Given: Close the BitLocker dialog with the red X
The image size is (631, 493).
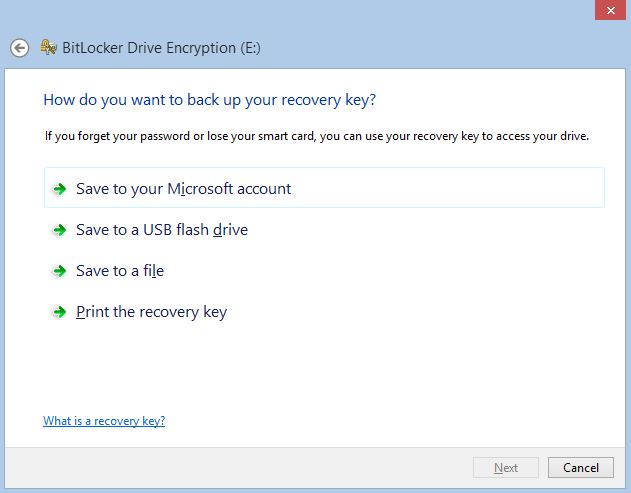Looking at the screenshot, I should pyautogui.click(x=610, y=10).
